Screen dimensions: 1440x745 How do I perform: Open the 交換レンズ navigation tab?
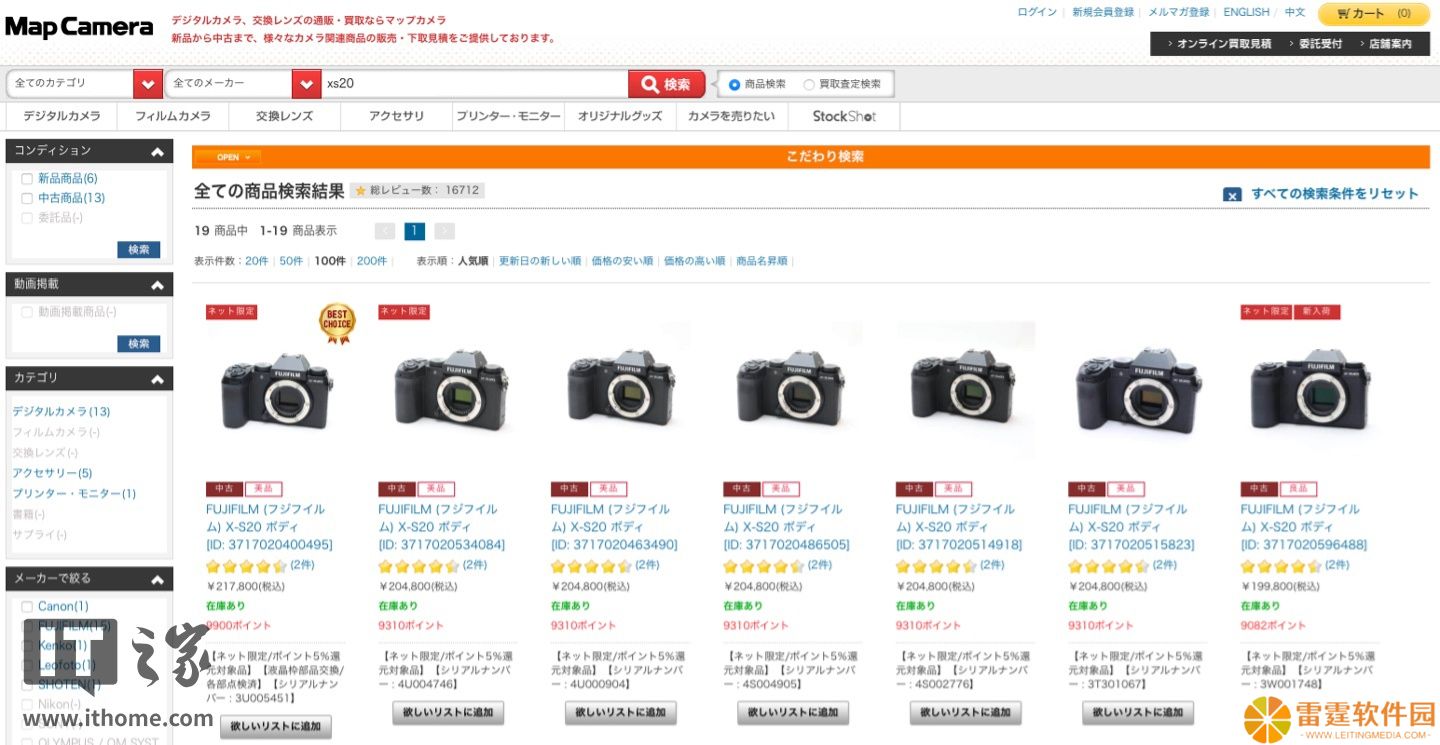pyautogui.click(x=284, y=116)
